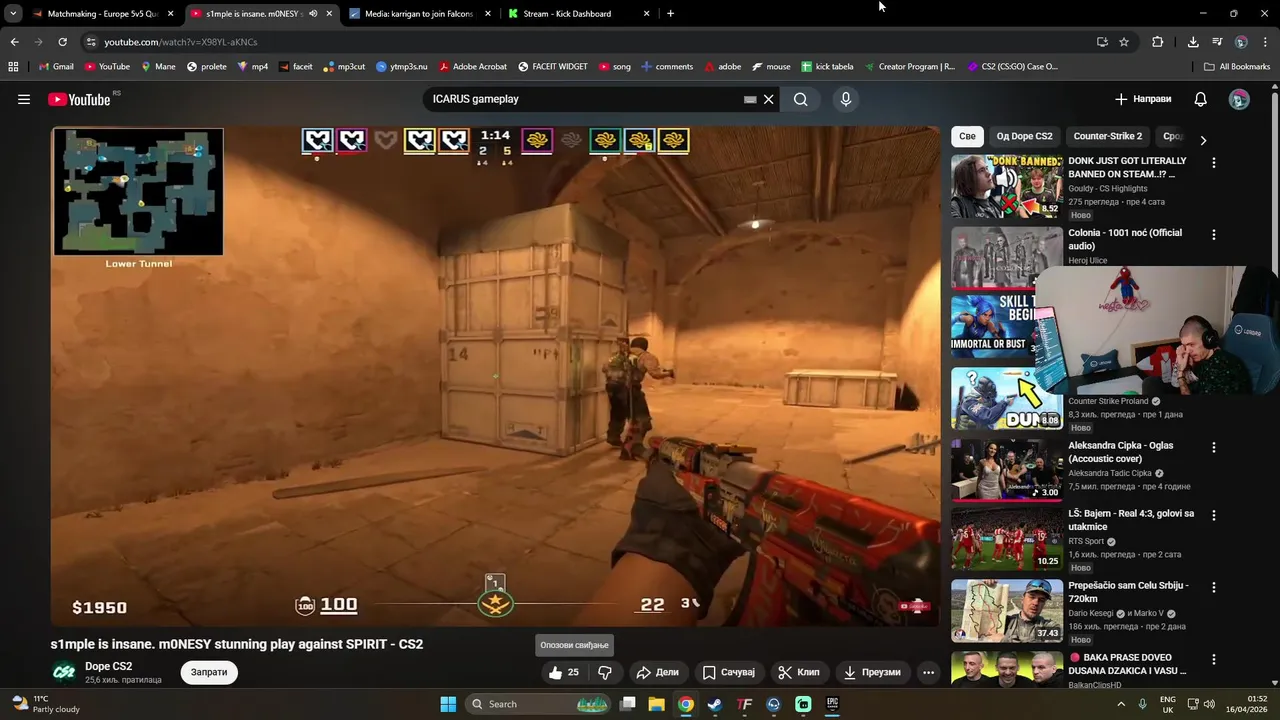Viewport: 1280px width, 720px height.
Task: Open the kick tabela bookmark
Action: [x=827, y=67]
